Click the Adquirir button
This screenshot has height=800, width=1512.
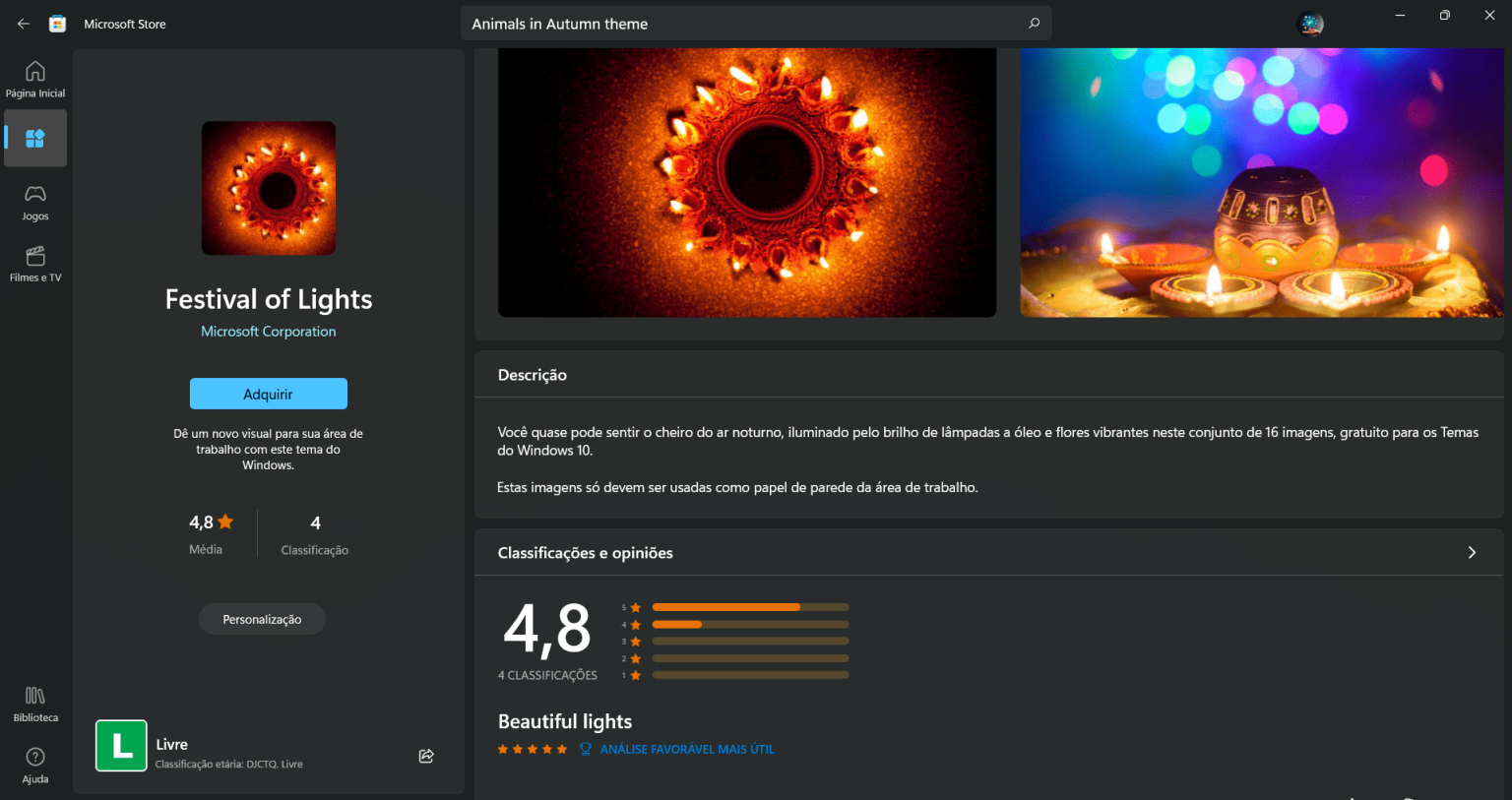click(268, 394)
